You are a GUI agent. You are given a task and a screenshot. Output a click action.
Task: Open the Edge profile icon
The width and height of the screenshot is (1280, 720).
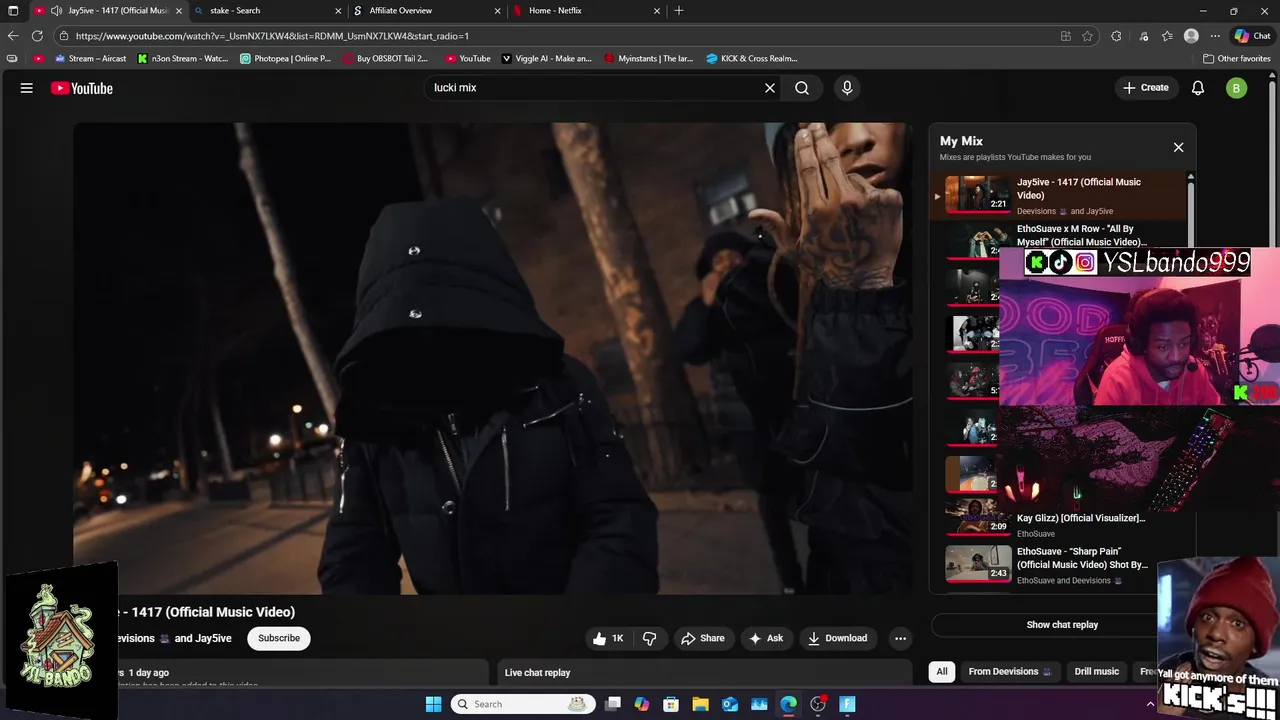[1191, 36]
